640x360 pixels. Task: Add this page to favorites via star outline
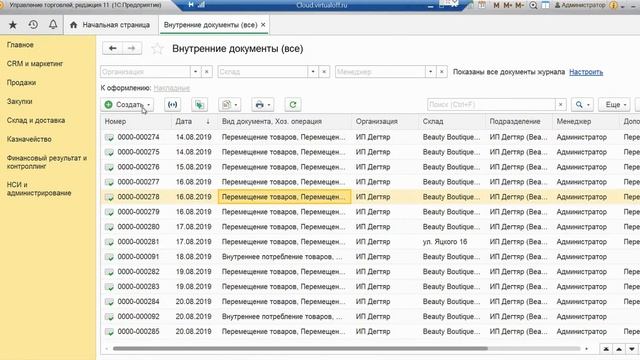(157, 49)
